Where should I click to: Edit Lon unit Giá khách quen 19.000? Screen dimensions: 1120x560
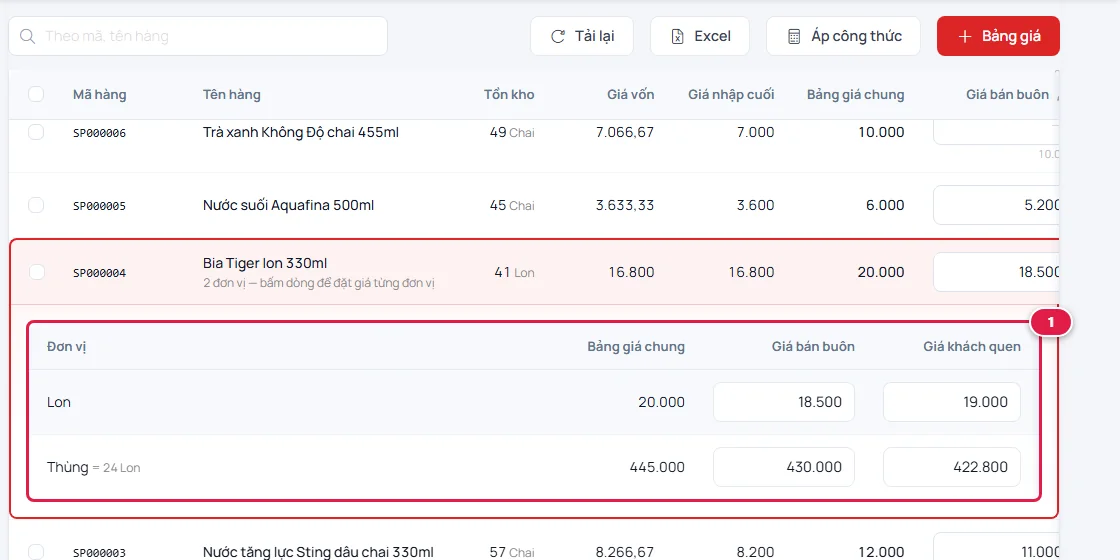pos(951,402)
